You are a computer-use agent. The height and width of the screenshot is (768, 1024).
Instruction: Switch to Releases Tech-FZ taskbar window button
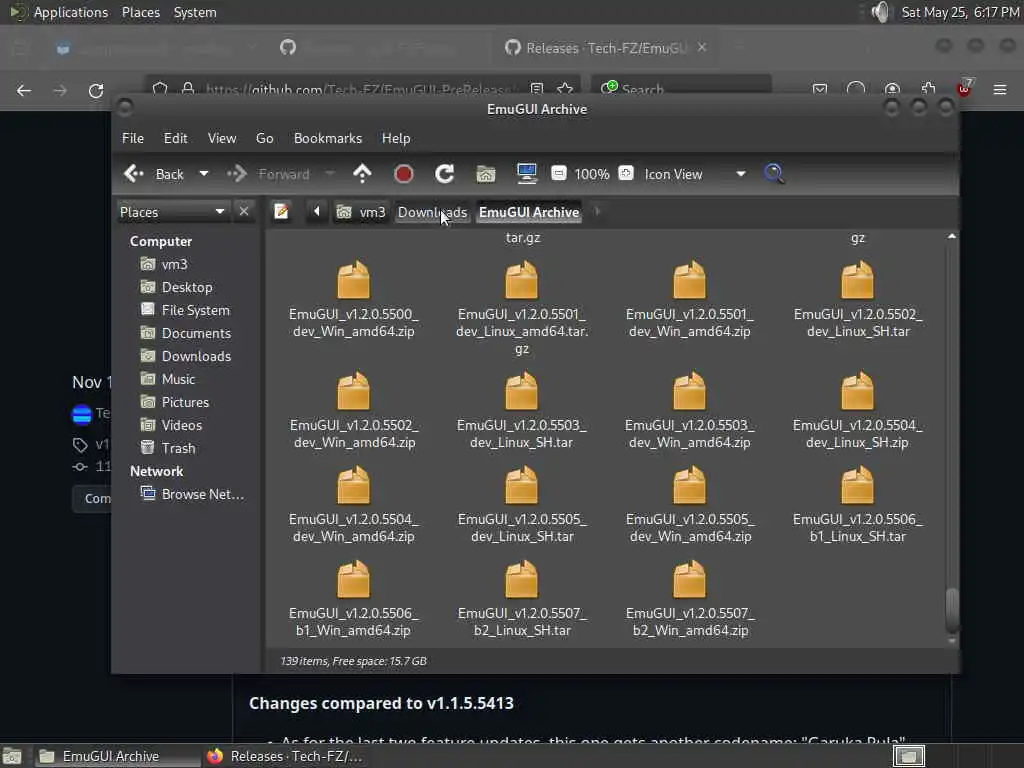(x=285, y=756)
